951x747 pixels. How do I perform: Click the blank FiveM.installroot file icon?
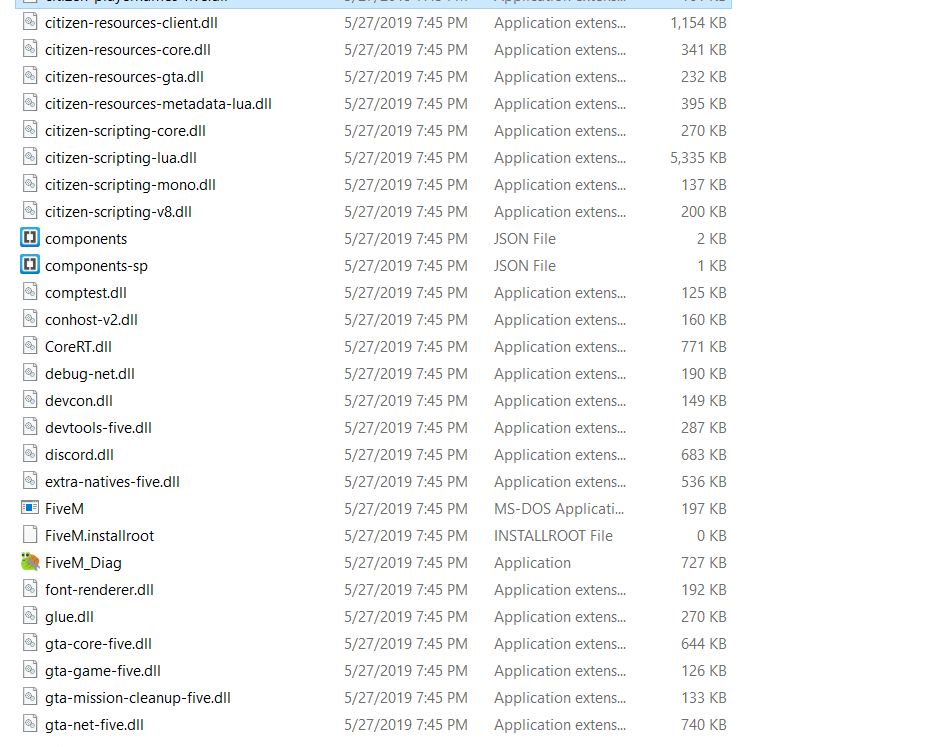[30, 535]
